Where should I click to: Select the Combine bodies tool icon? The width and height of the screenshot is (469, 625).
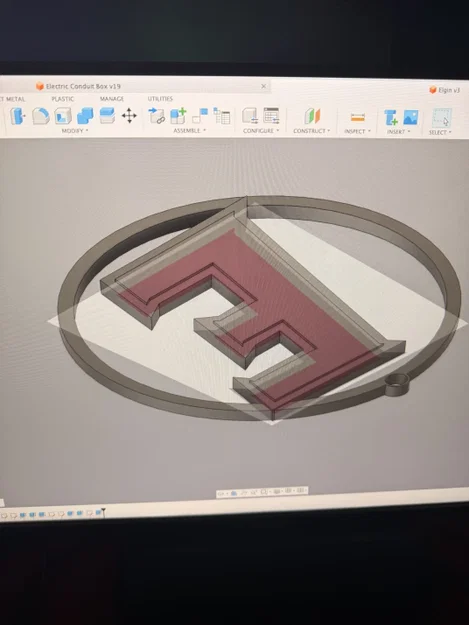pos(85,116)
